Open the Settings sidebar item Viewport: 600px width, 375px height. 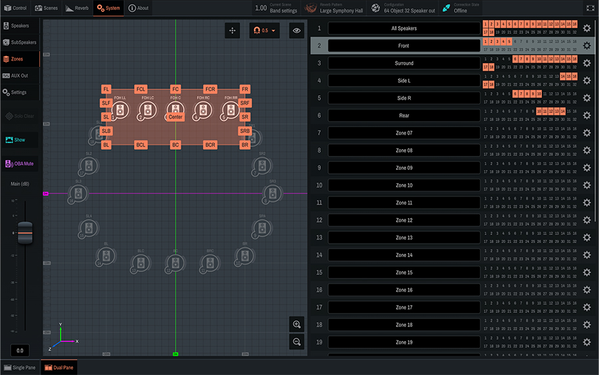point(20,92)
